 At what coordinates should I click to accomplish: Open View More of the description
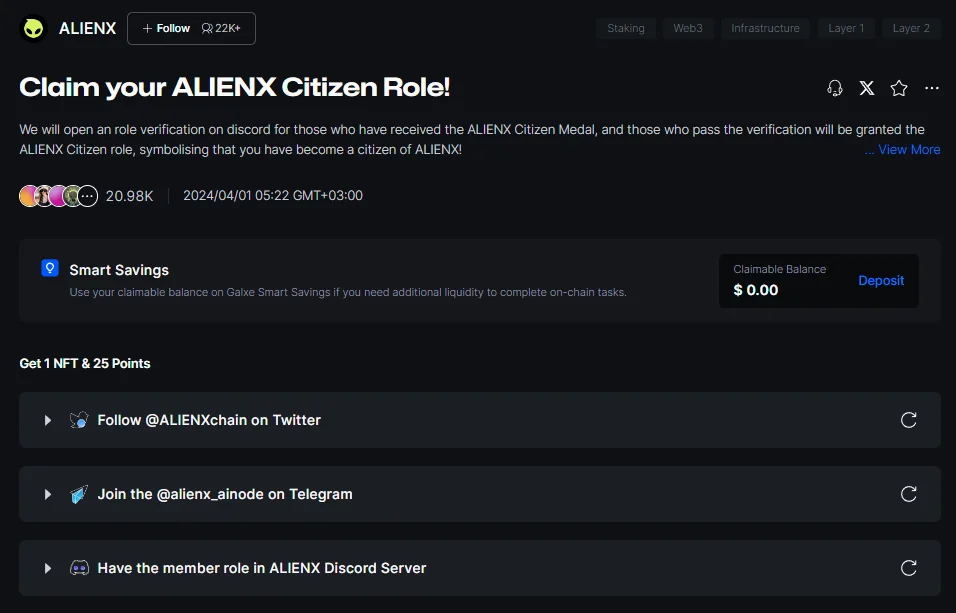coord(902,149)
